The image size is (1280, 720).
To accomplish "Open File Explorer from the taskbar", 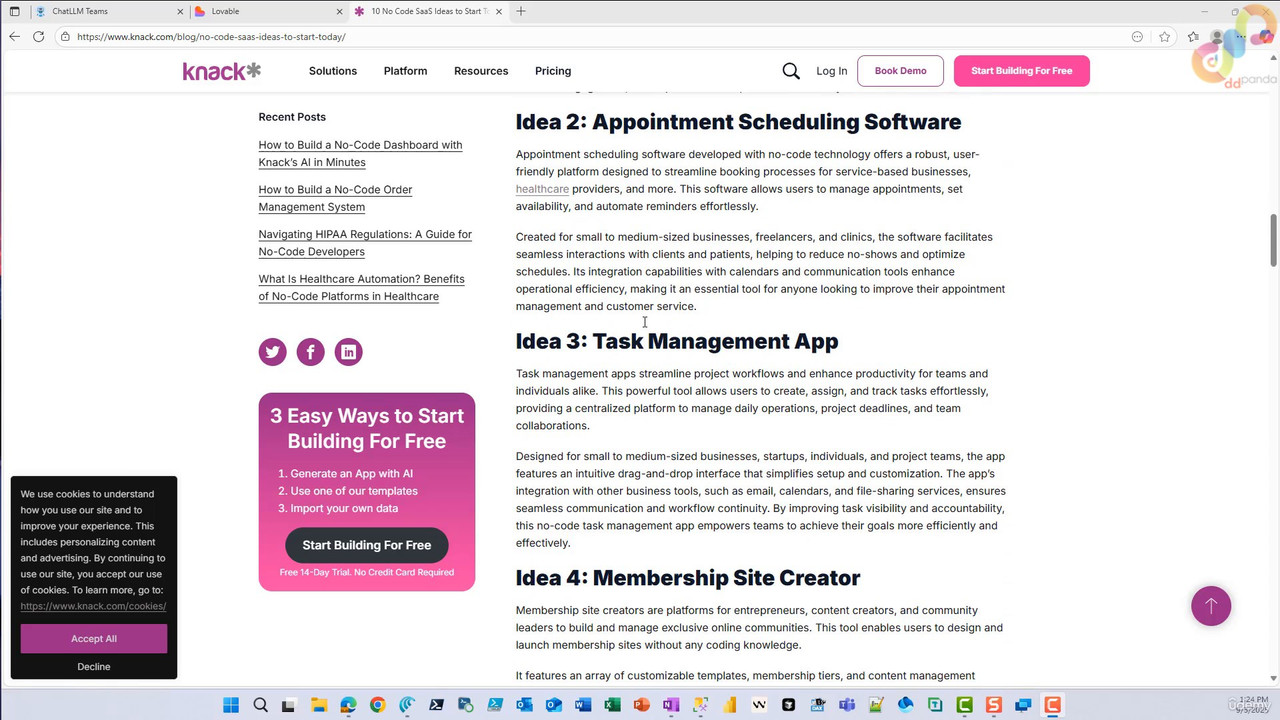I will [x=318, y=705].
